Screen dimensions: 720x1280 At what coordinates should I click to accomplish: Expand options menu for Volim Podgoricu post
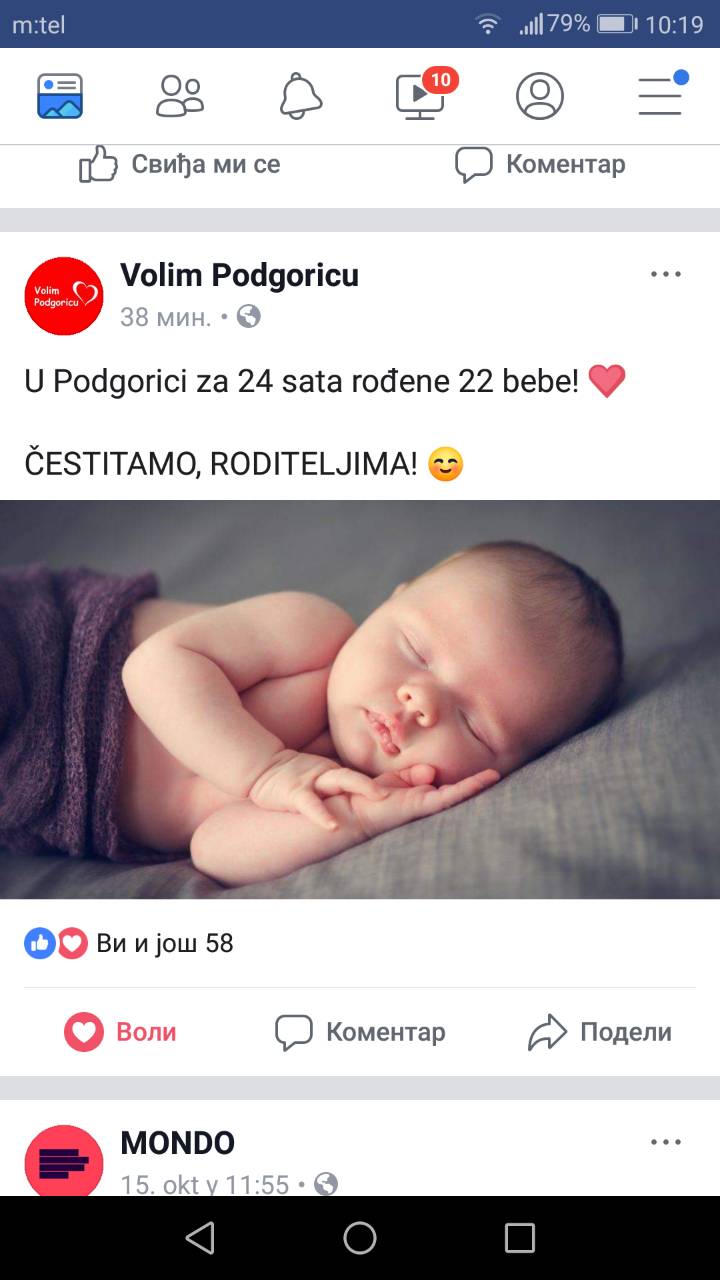[666, 274]
